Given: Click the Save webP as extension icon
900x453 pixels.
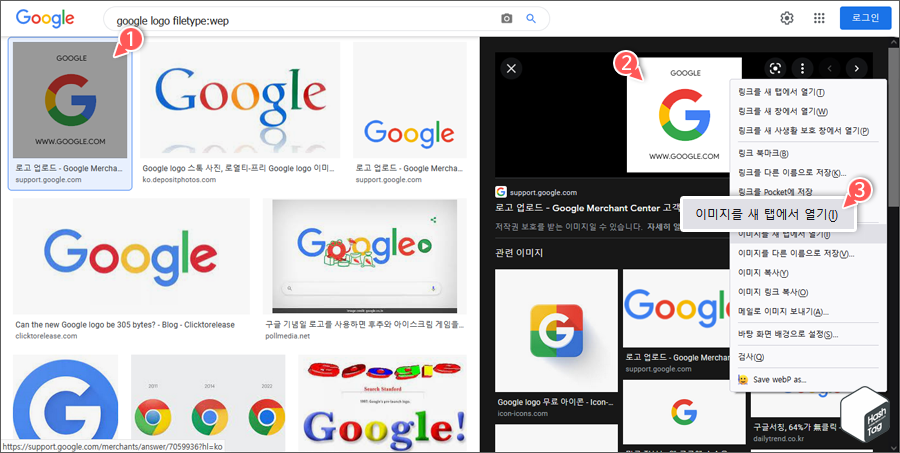Looking at the screenshot, I should tap(743, 380).
